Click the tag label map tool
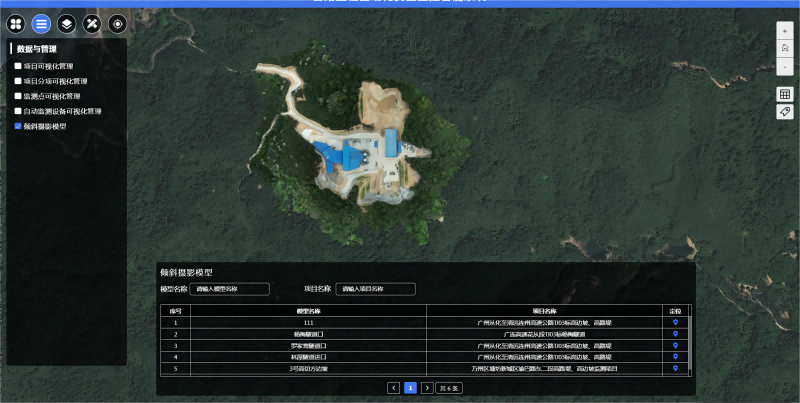The image size is (800, 403). click(785, 112)
